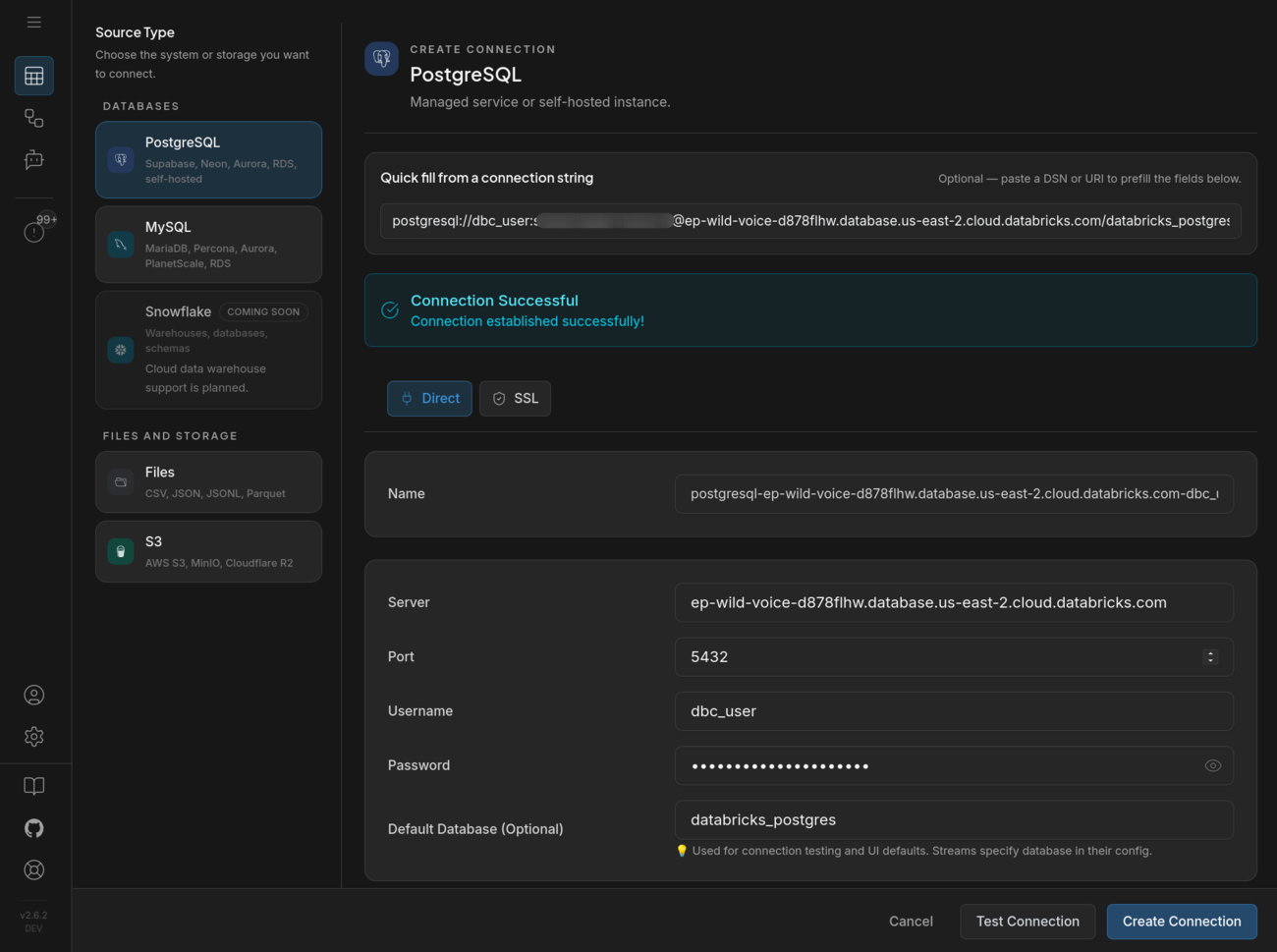
Task: Click the Port input field
Action: (x=954, y=657)
